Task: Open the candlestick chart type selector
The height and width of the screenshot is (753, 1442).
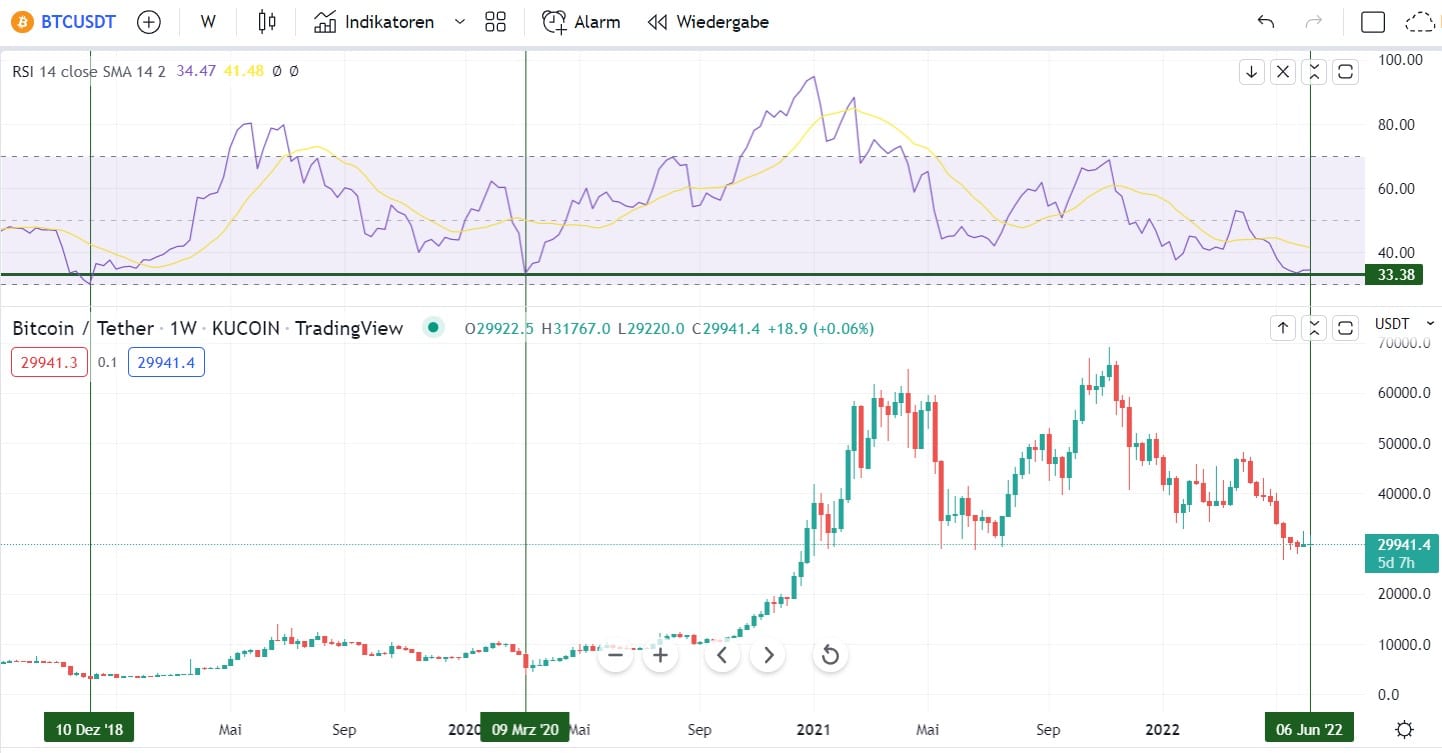Action: [x=266, y=22]
